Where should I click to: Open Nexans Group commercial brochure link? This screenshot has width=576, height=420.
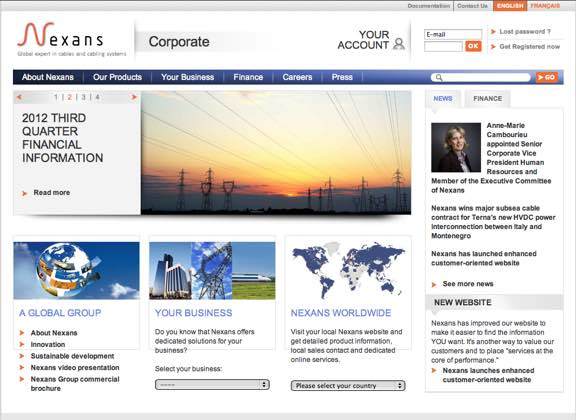tap(75, 384)
